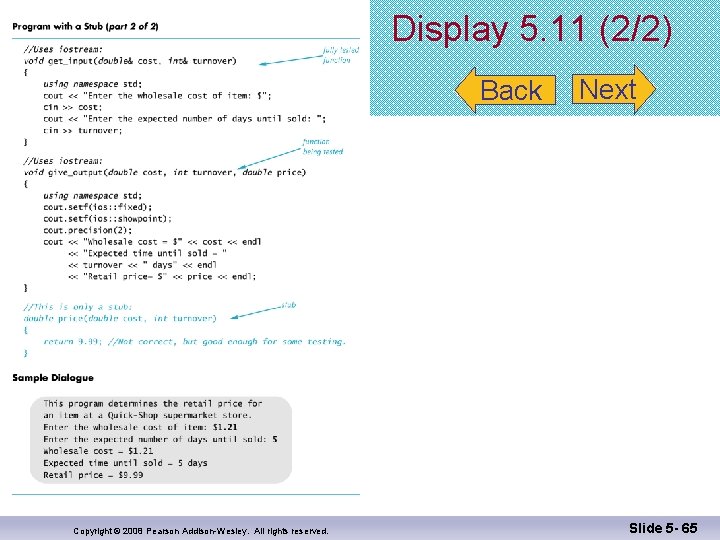Click the 'Slide 5- 65' slide number
Screen dimensions: 720x540
[x=663, y=528]
